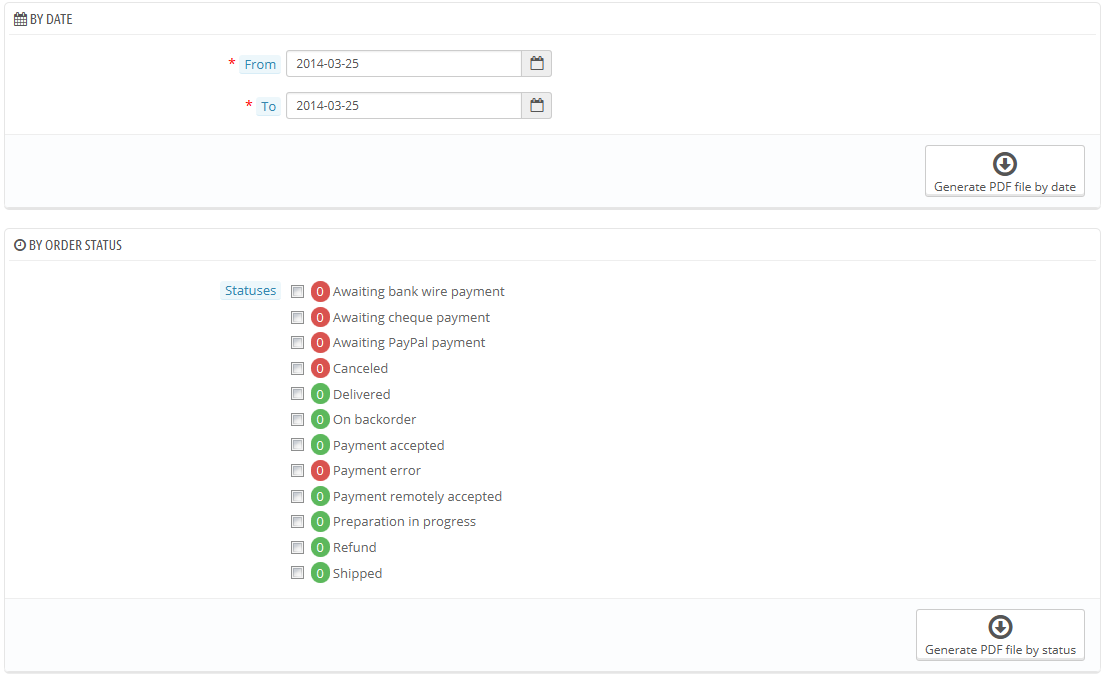This screenshot has height=679, width=1105.
Task: Enable the Payment accepted checkbox
Action: coord(297,445)
